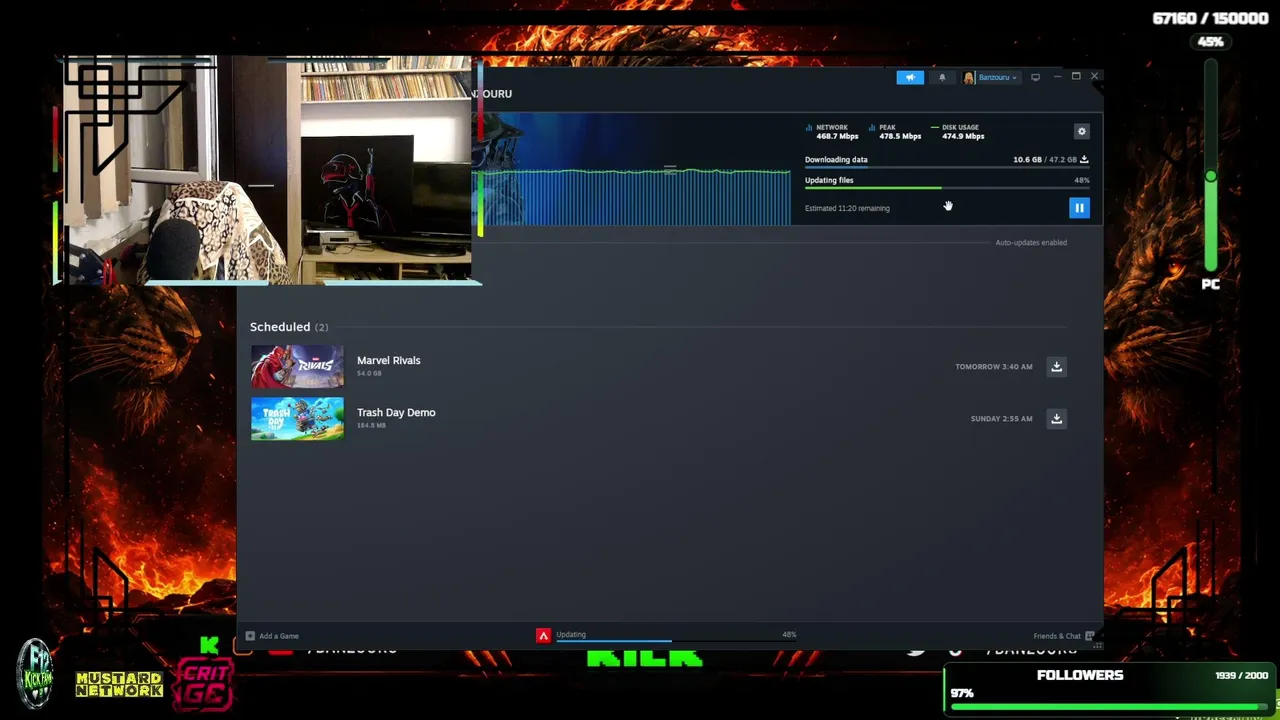Open download settings gear
This screenshot has width=1280, height=720.
pos(1081,131)
